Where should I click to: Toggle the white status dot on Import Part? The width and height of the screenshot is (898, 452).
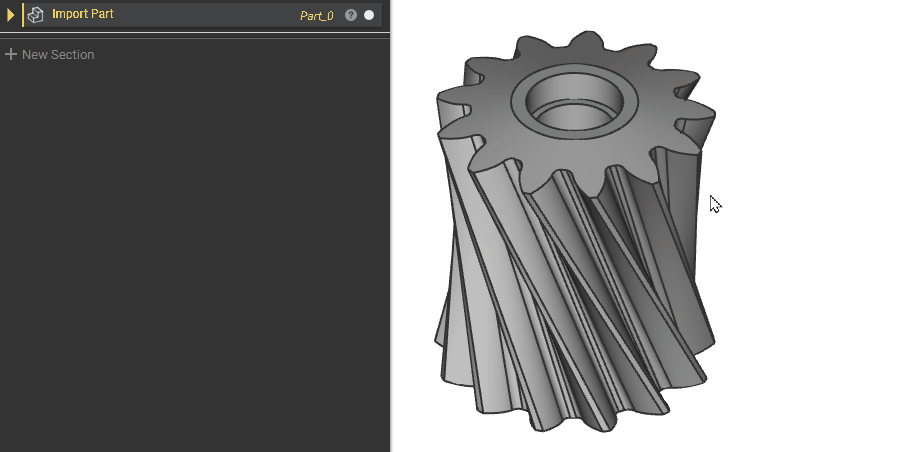369,15
